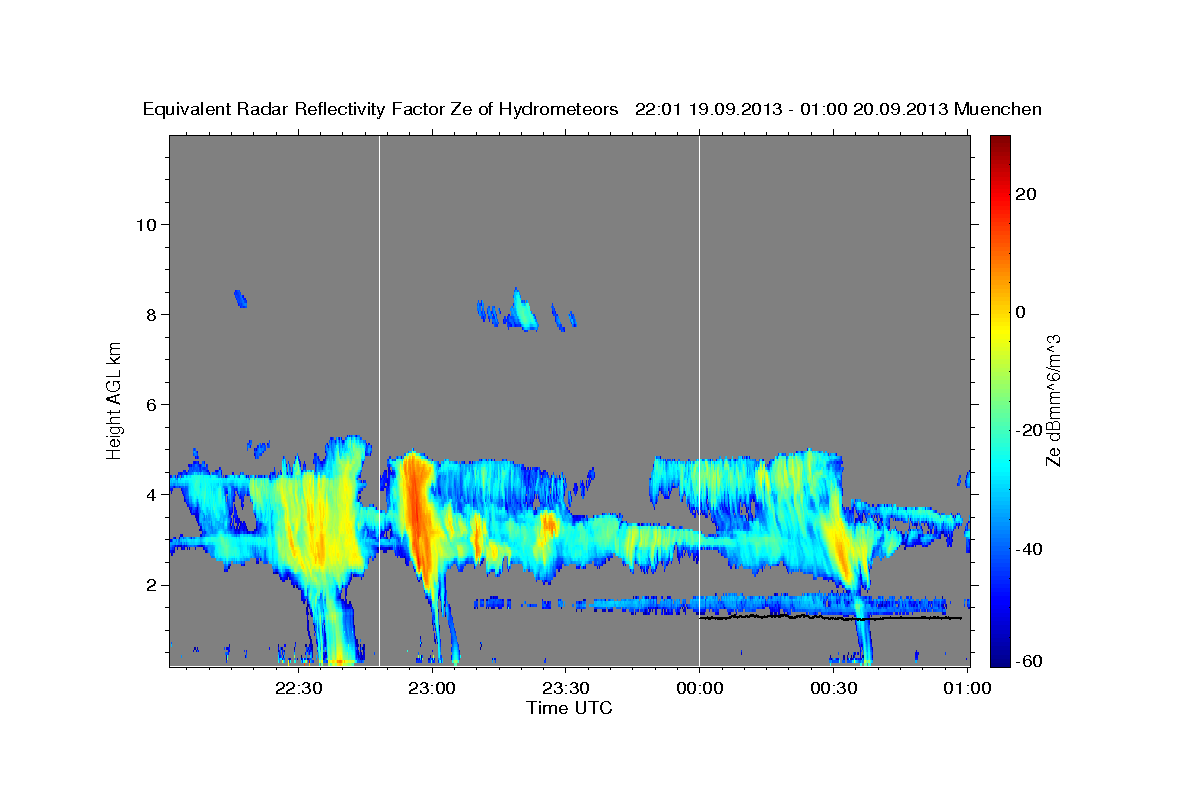Click the colorbar value '20'
The width and height of the screenshot is (1200, 800).
(1024, 194)
